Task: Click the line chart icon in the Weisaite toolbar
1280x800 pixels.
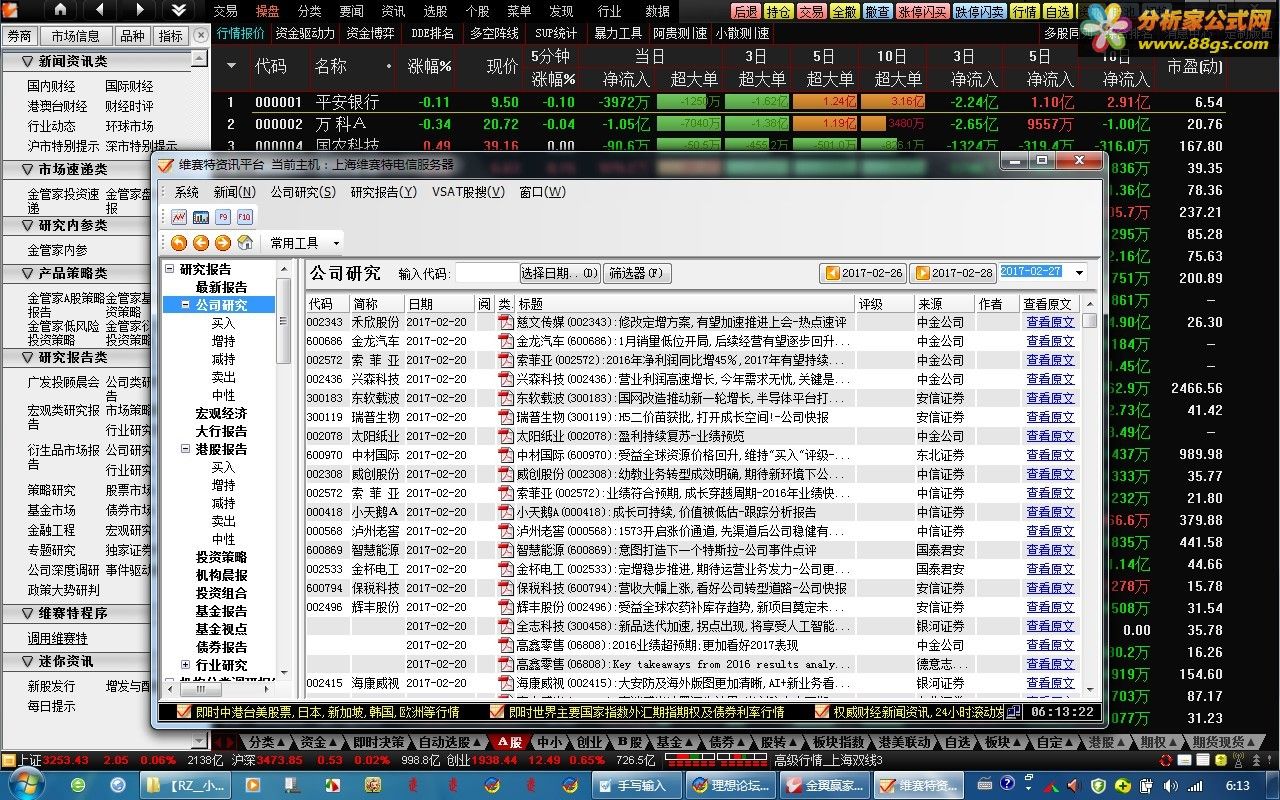Action: pos(179,216)
